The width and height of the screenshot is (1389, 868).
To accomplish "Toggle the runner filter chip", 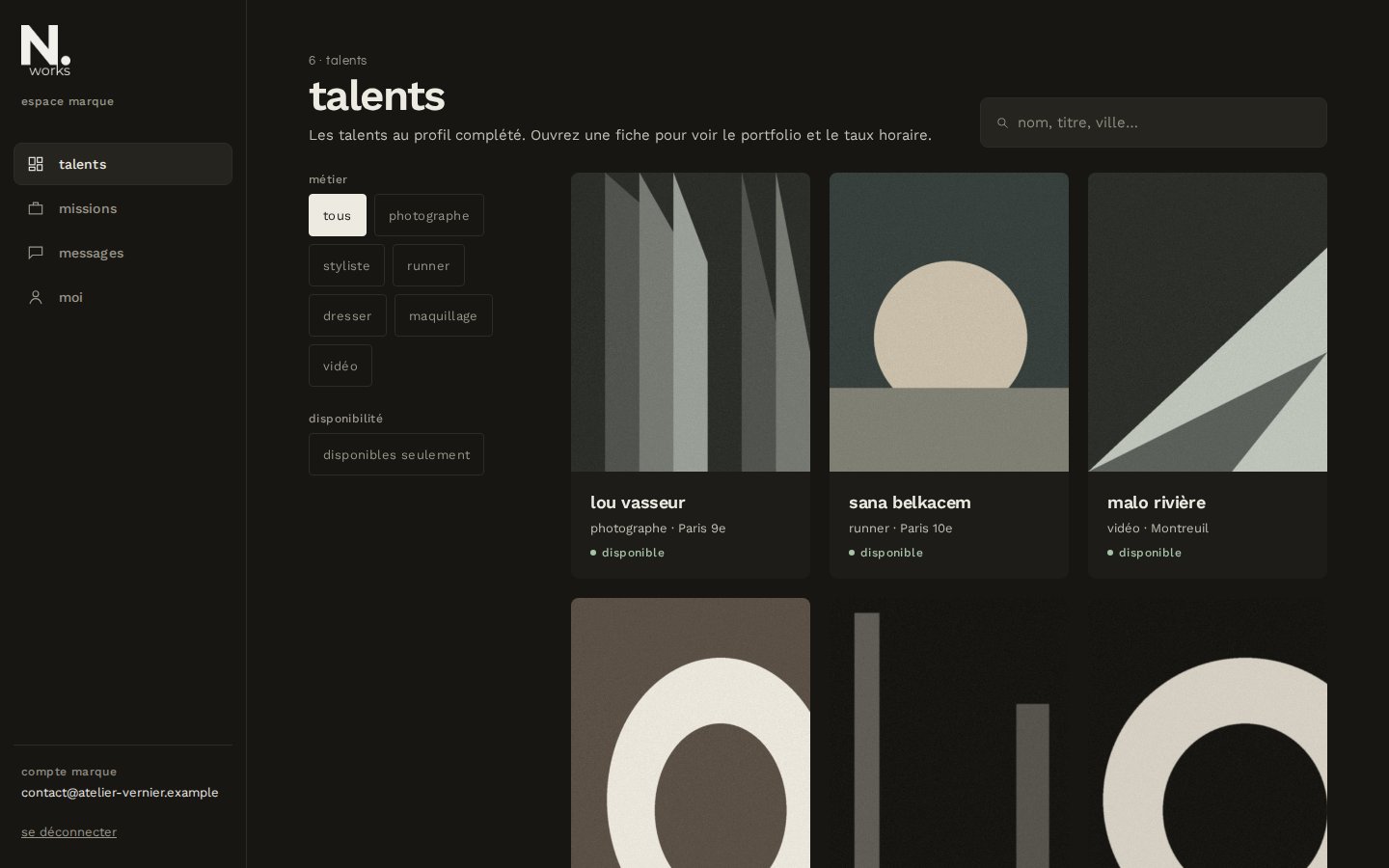I will (x=428, y=265).
